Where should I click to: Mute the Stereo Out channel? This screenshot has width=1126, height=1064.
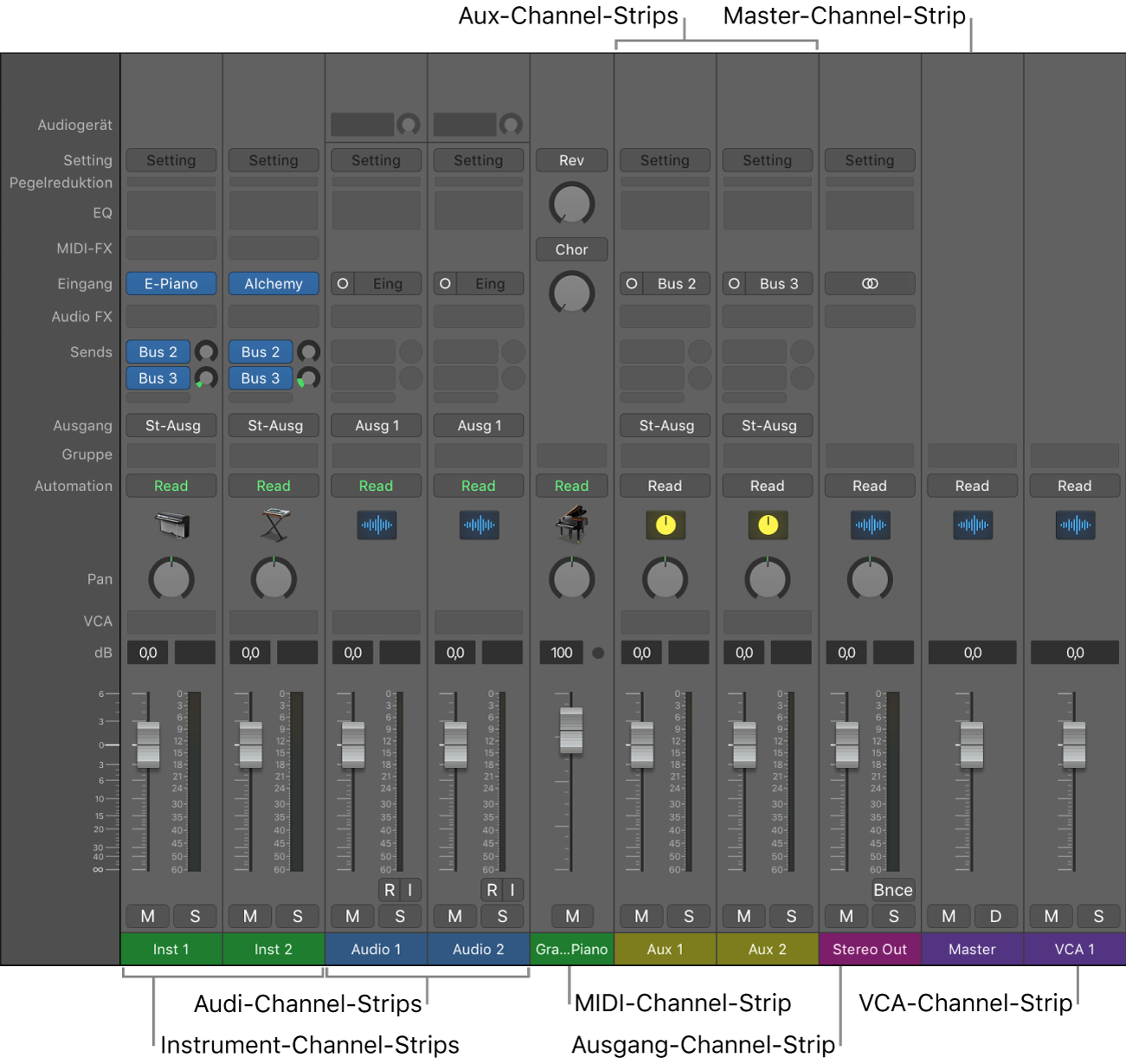(846, 916)
